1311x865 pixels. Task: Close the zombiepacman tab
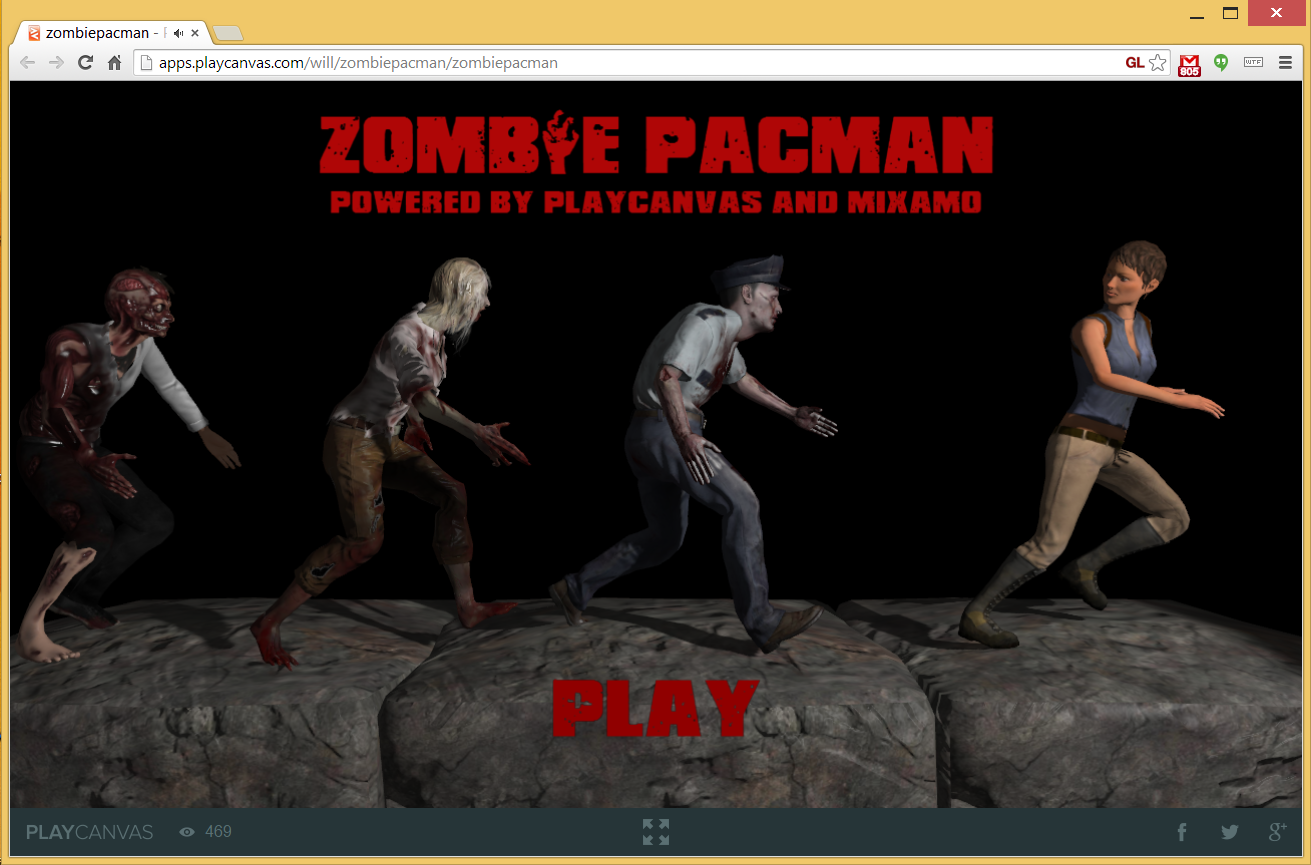[x=195, y=33]
